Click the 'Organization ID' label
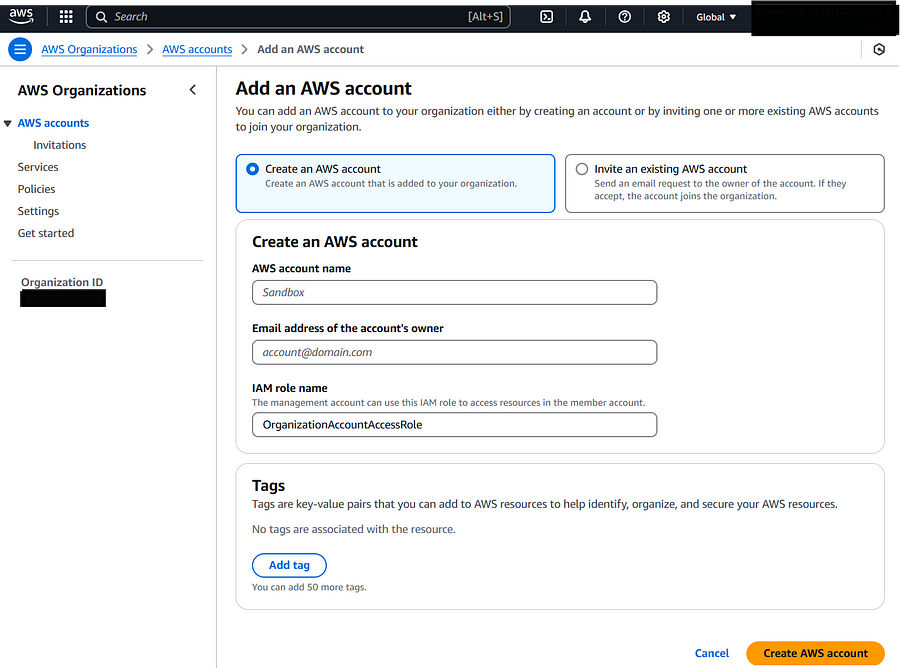This screenshot has width=900, height=668. click(x=62, y=282)
